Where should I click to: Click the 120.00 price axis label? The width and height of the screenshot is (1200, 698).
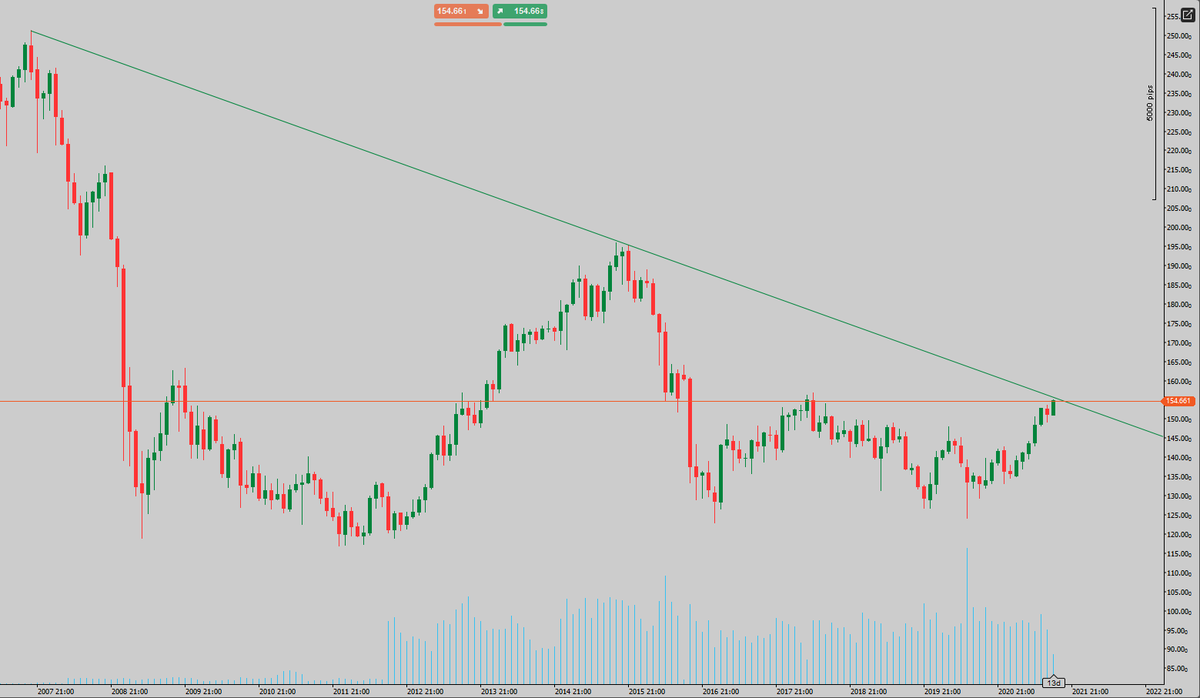[x=1180, y=535]
